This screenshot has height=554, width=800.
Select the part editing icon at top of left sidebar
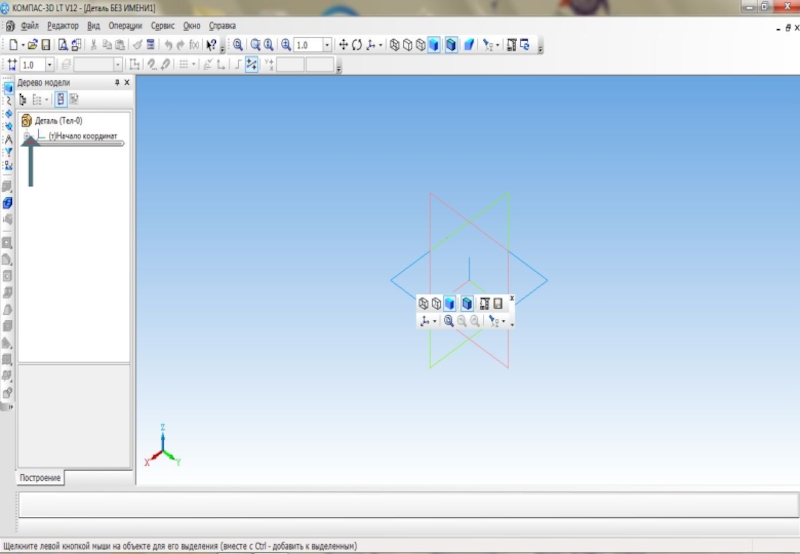[8, 88]
